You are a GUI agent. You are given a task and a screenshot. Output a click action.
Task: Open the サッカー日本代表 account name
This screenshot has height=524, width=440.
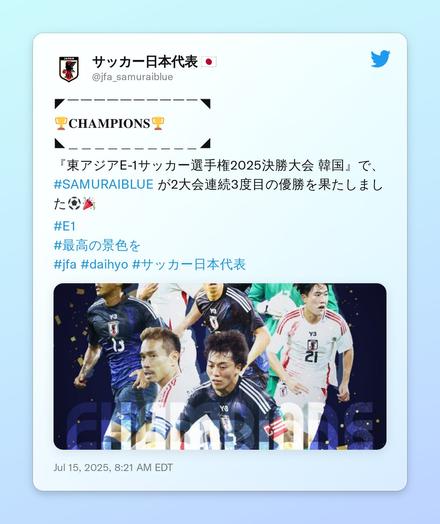(x=145, y=62)
